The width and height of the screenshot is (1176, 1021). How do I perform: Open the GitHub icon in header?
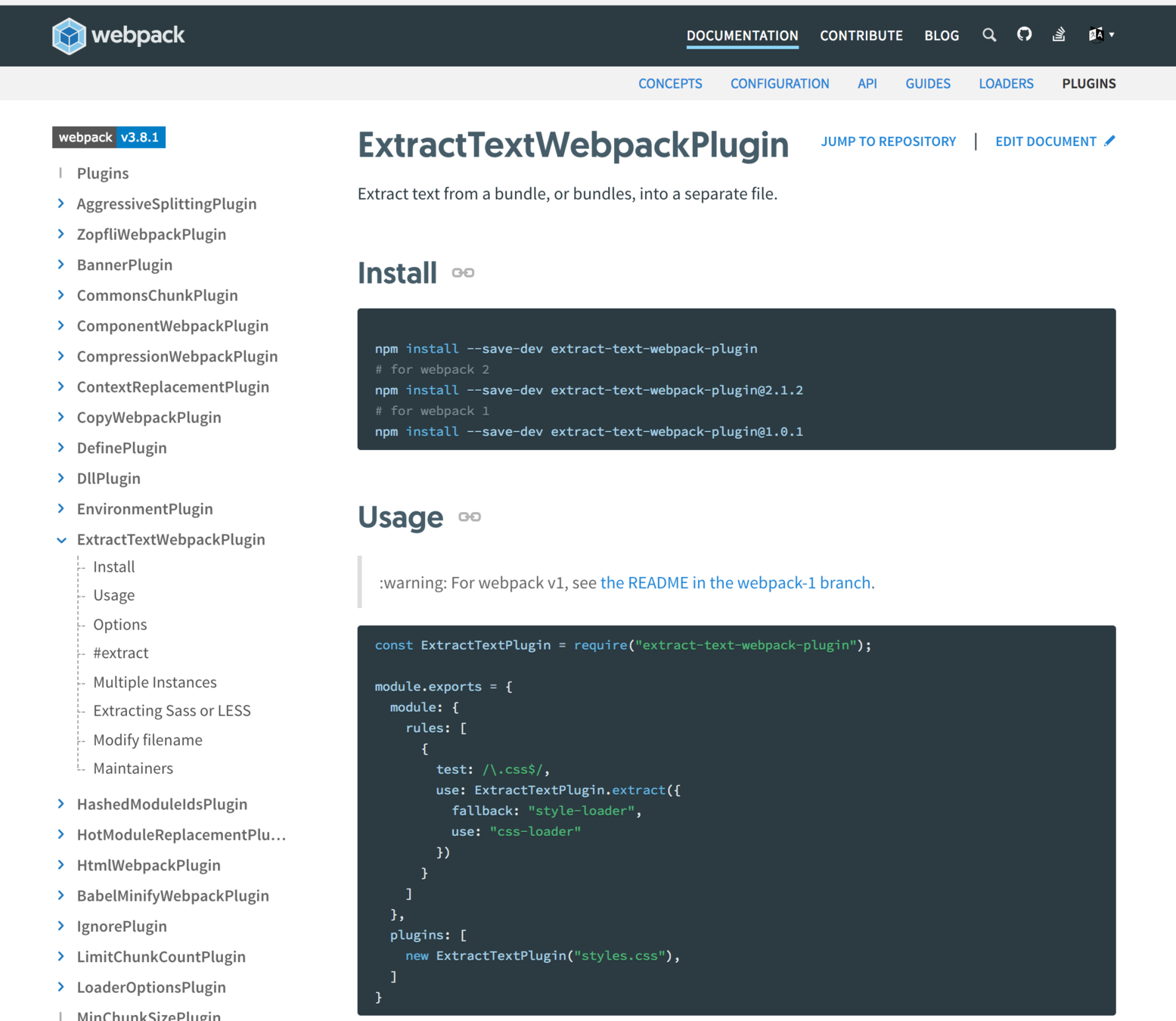[1024, 34]
